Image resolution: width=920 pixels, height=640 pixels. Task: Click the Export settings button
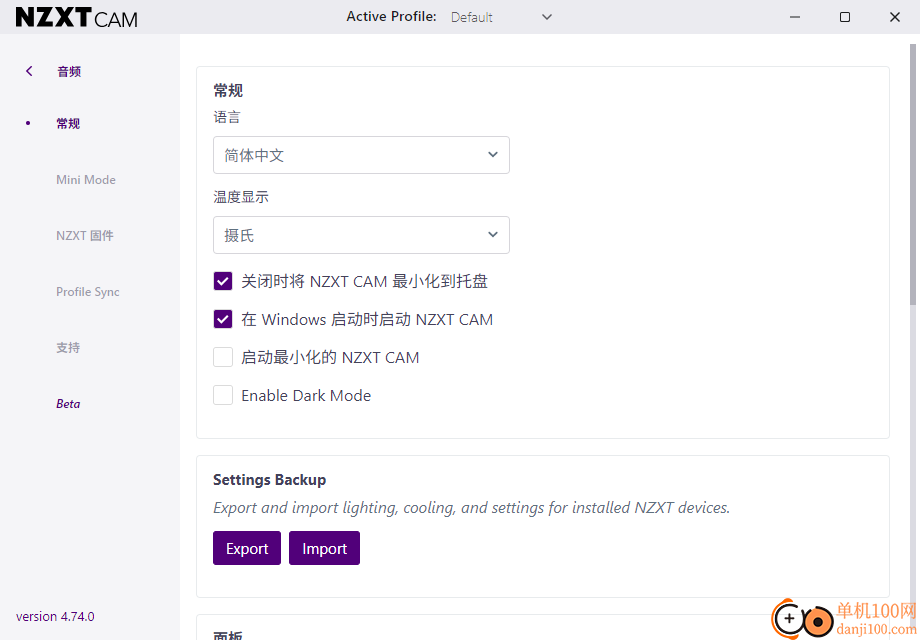tap(247, 548)
